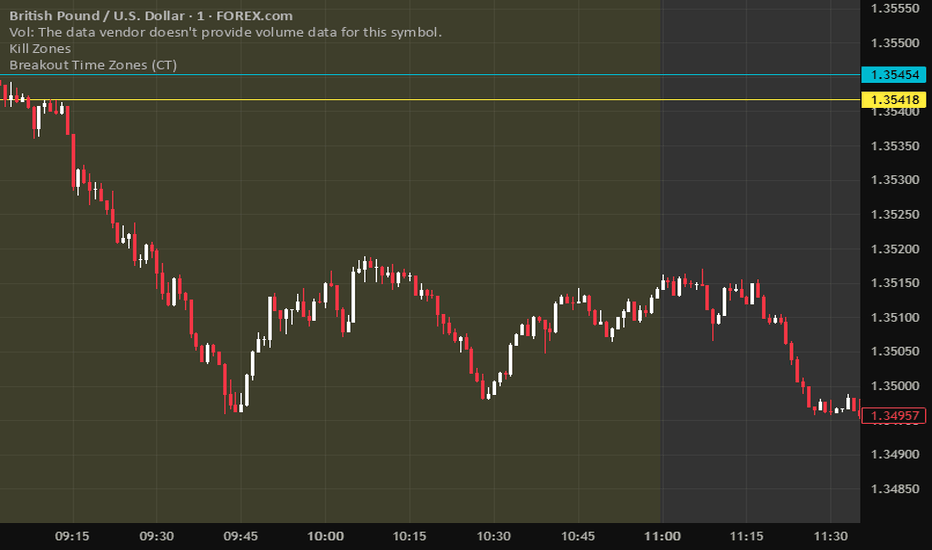
Task: Click the 1.34900 price axis value
Action: coord(895,454)
